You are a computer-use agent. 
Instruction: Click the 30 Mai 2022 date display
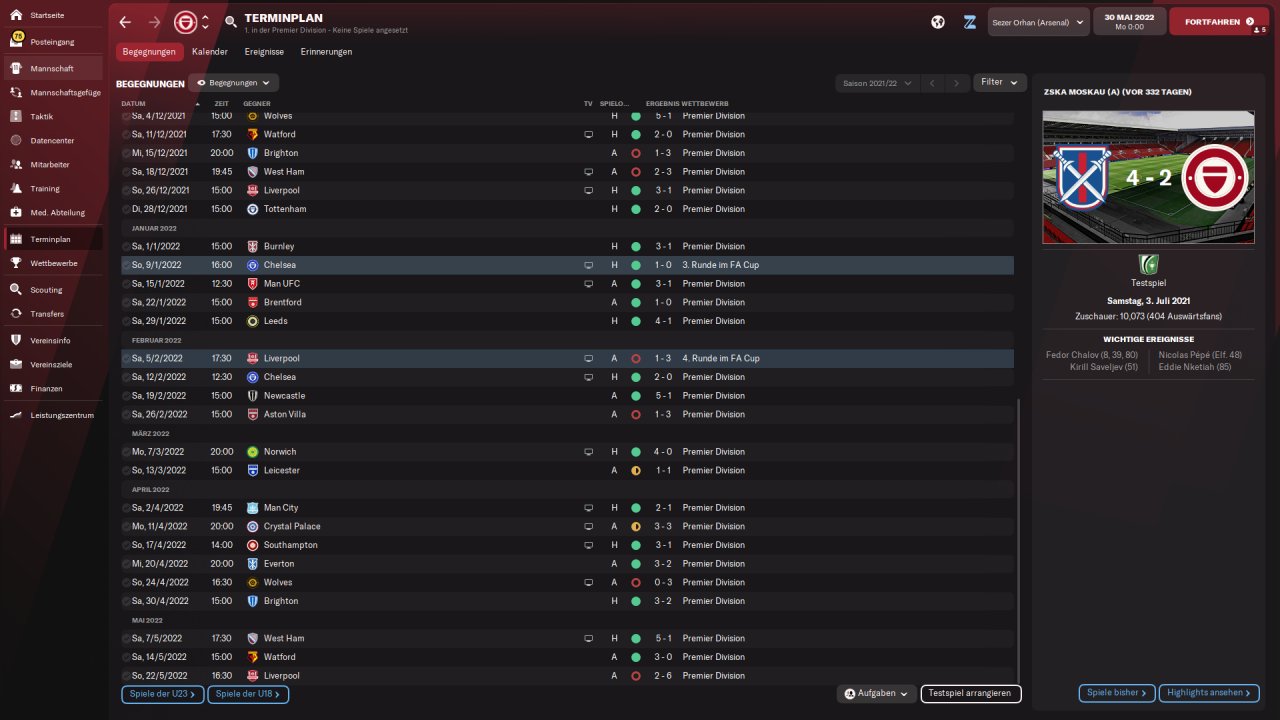pos(1130,22)
